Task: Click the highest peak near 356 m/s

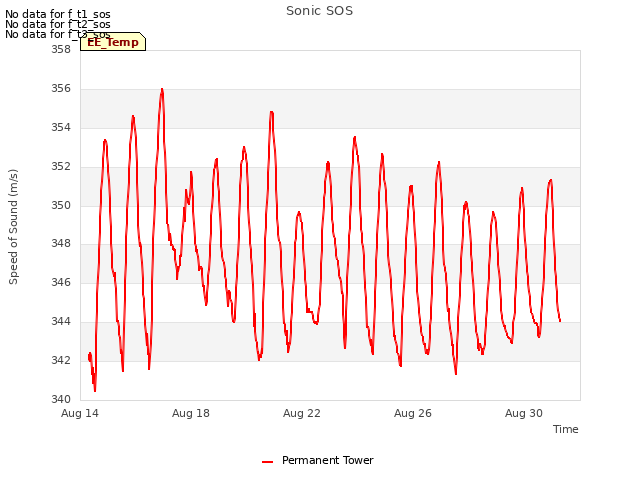Action: (162, 89)
